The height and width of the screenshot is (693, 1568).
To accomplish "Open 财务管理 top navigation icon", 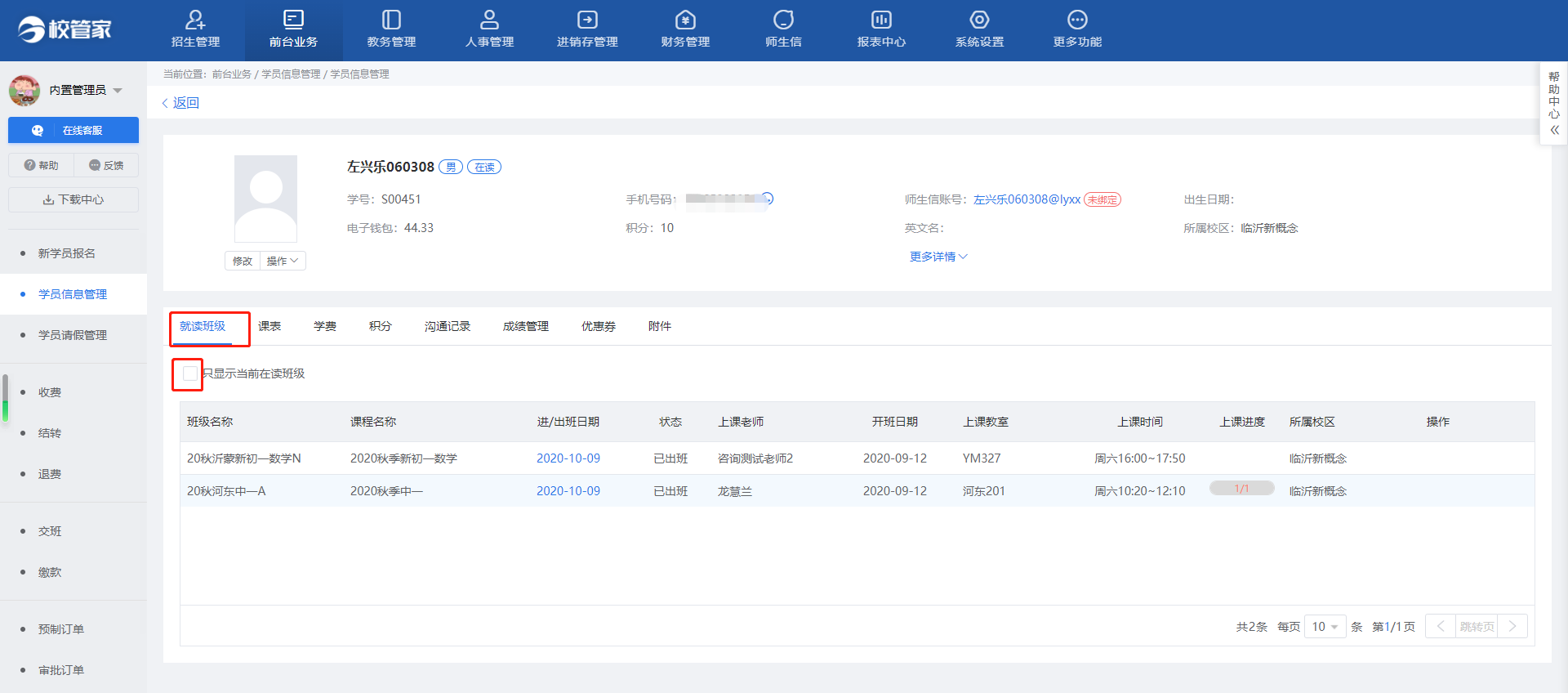I will click(685, 20).
